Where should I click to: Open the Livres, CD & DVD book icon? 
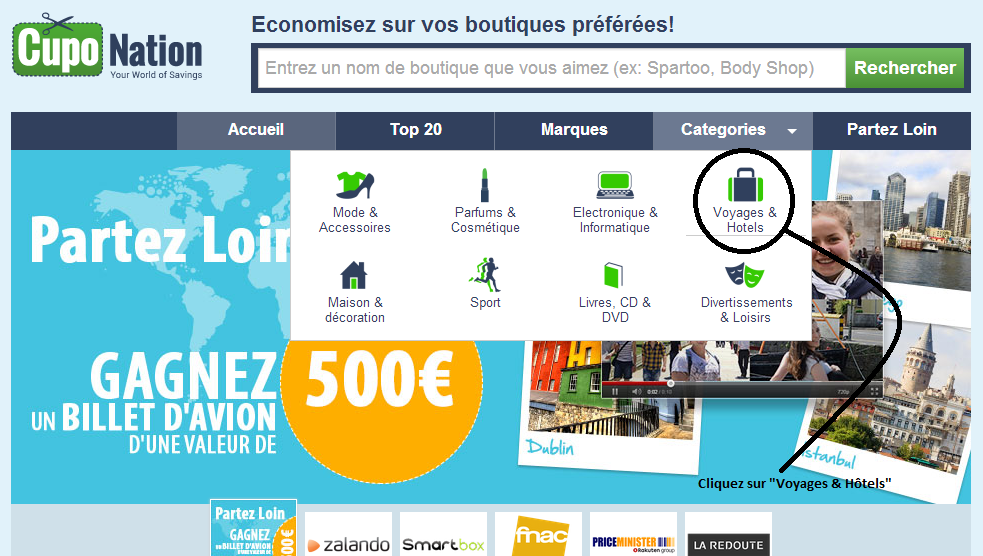point(613,275)
